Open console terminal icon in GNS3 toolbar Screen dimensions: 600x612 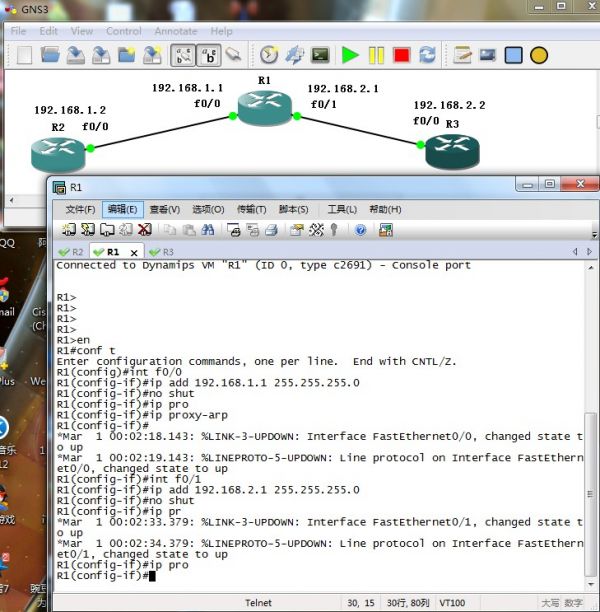click(x=320, y=55)
